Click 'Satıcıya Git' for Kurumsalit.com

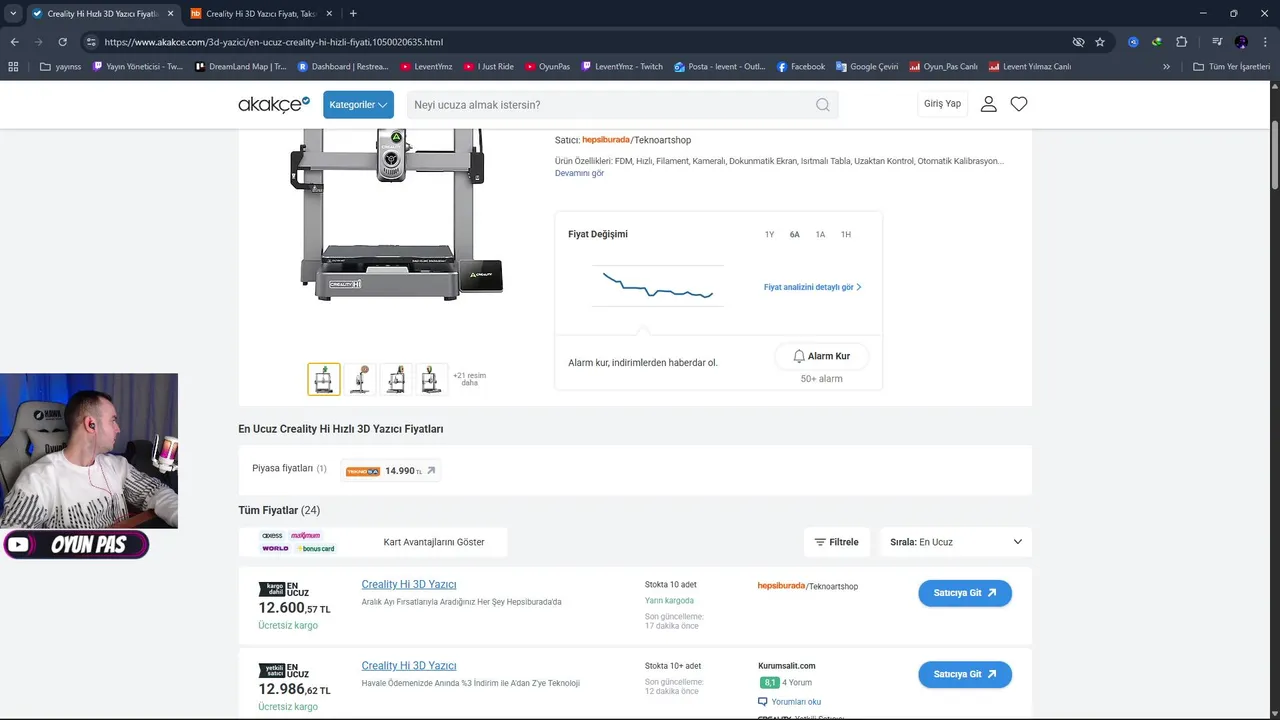(x=965, y=674)
